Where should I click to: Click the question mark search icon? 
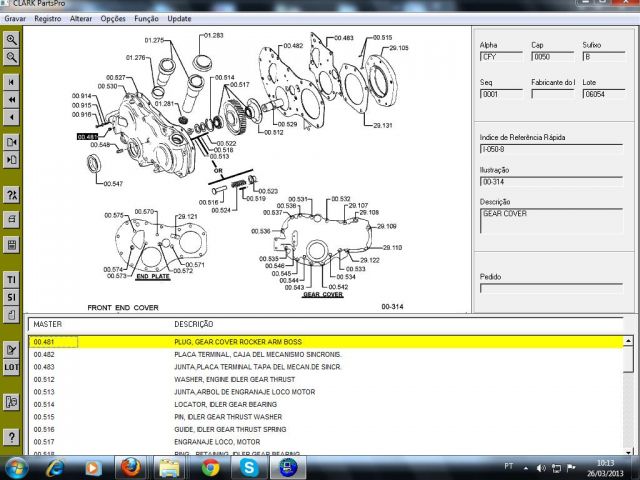(11, 195)
